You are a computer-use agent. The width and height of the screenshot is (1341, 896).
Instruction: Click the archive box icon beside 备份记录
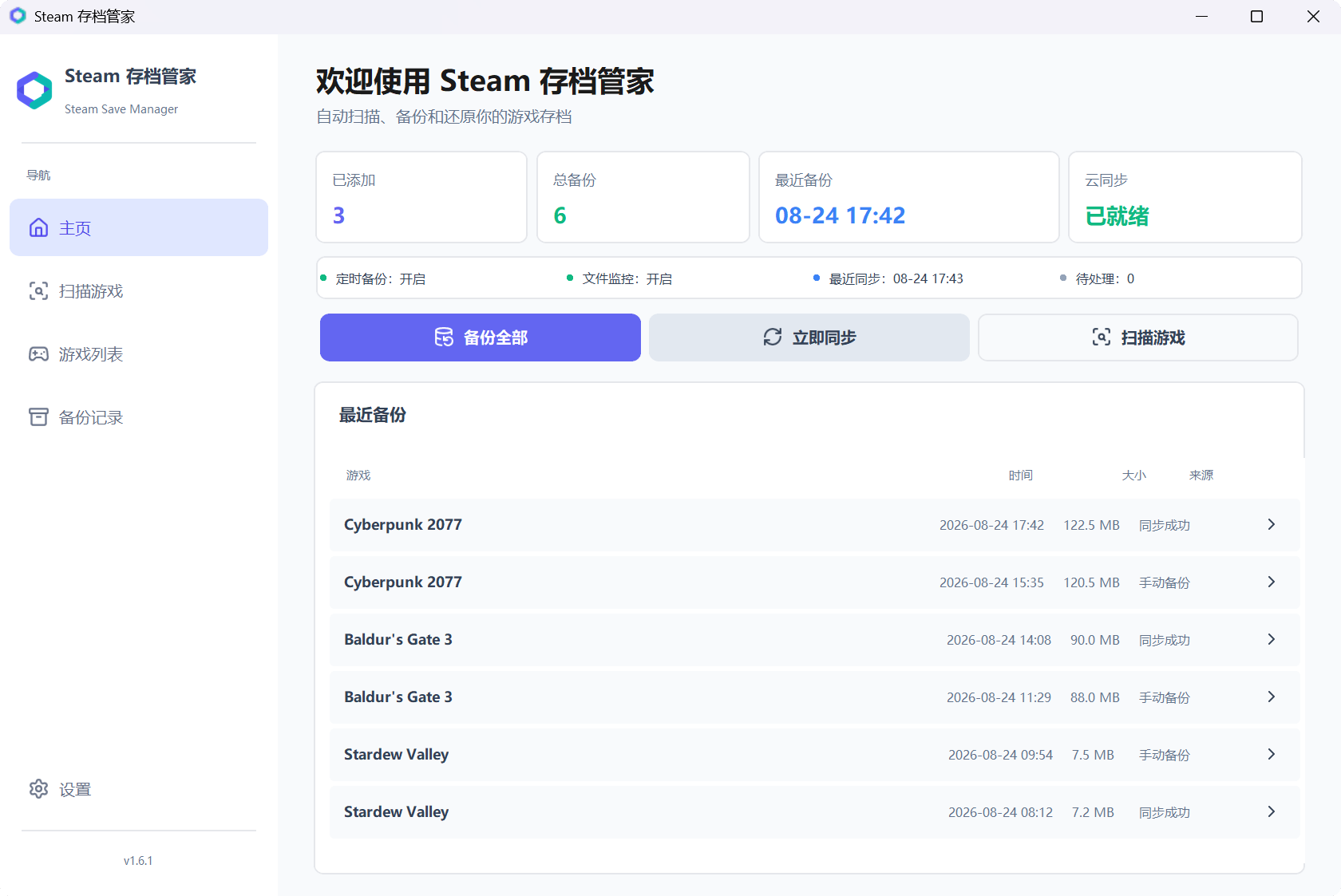tap(38, 416)
